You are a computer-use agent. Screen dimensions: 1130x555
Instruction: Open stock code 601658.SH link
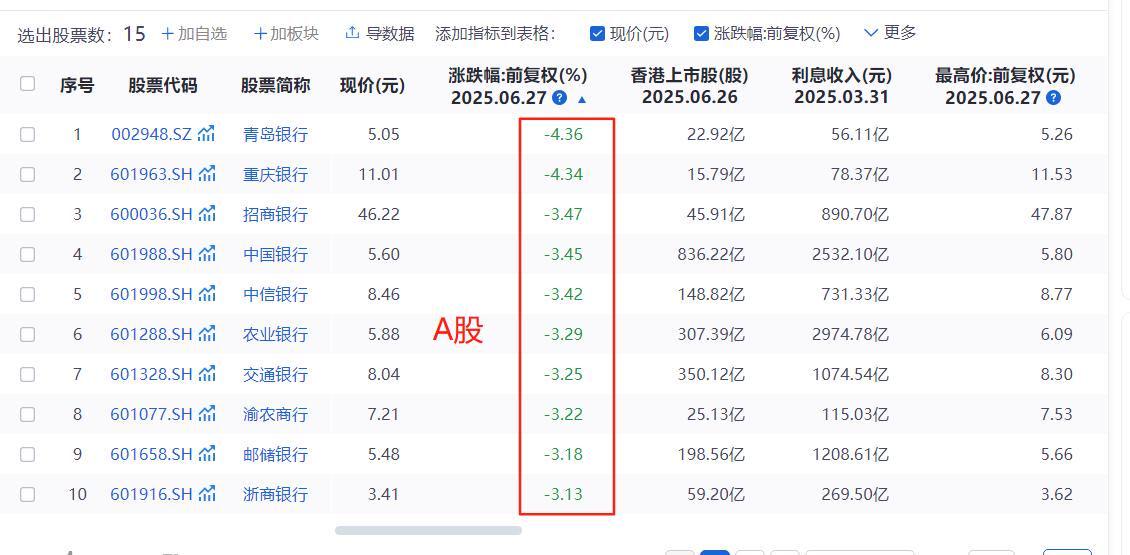click(151, 454)
